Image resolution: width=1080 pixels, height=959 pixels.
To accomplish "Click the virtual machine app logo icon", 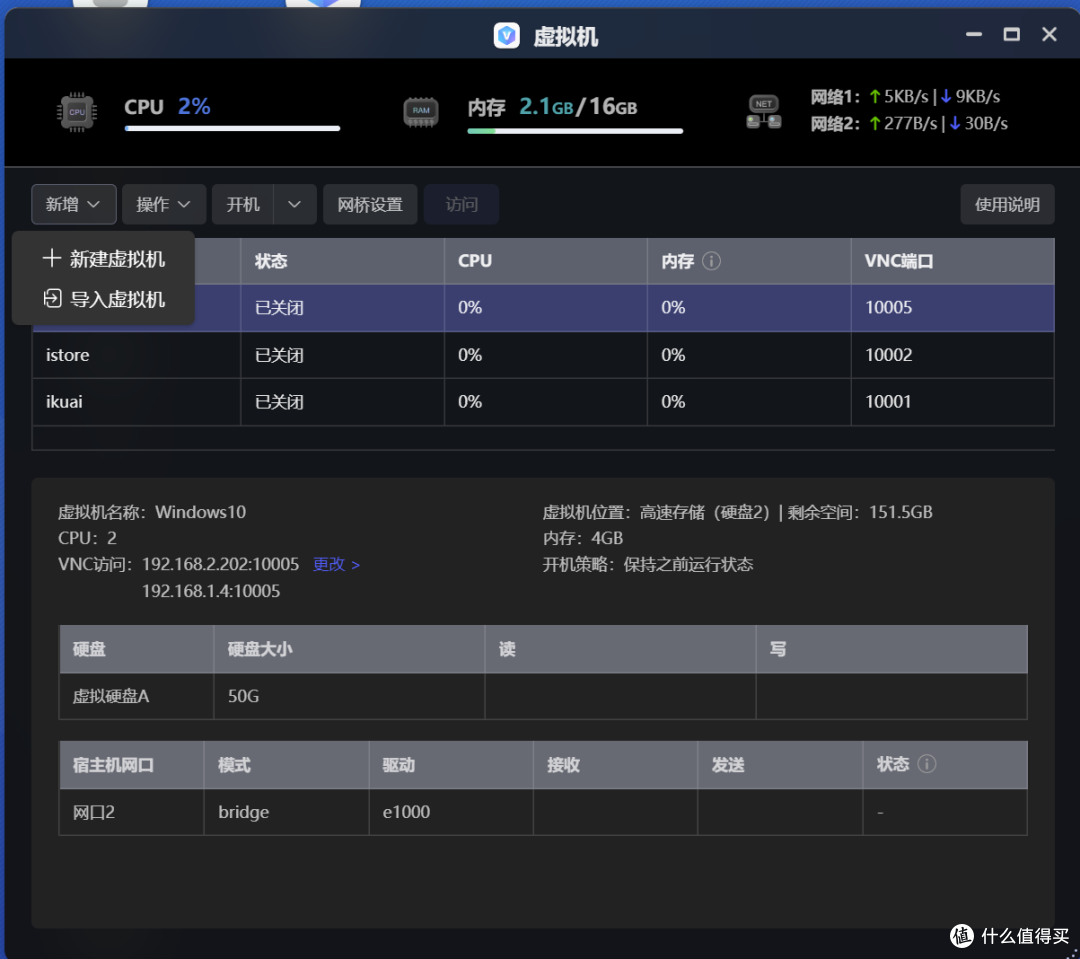I will tap(506, 35).
